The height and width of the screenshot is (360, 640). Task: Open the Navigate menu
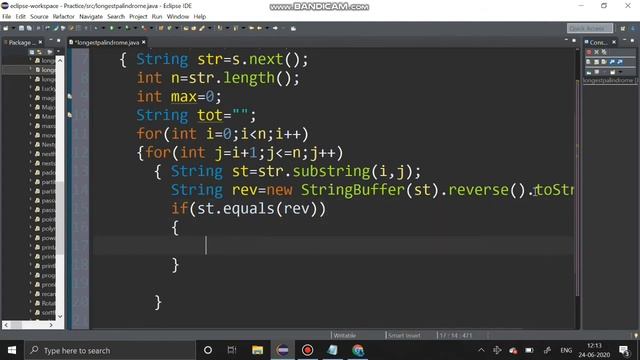(x=91, y=16)
